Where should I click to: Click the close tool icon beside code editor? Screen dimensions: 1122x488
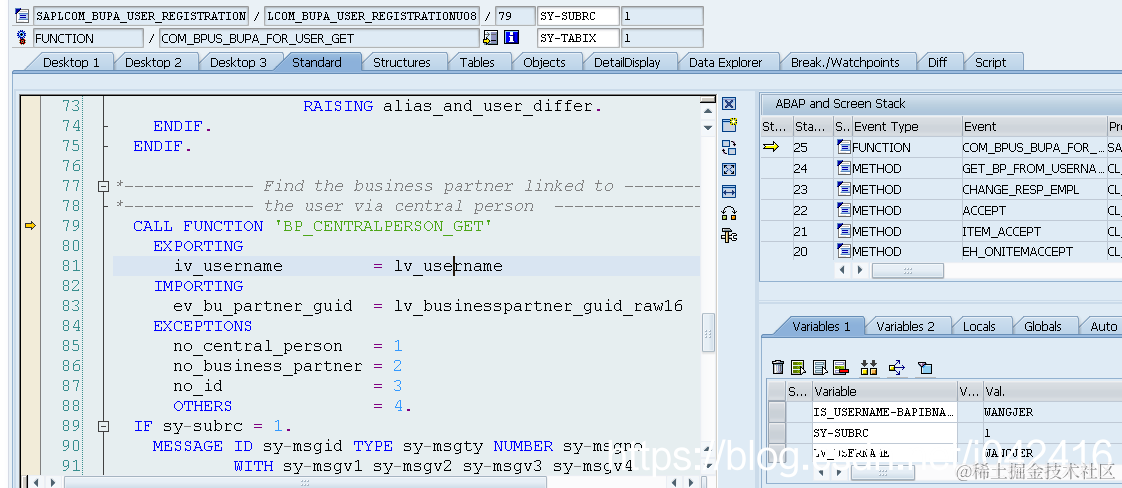point(729,104)
